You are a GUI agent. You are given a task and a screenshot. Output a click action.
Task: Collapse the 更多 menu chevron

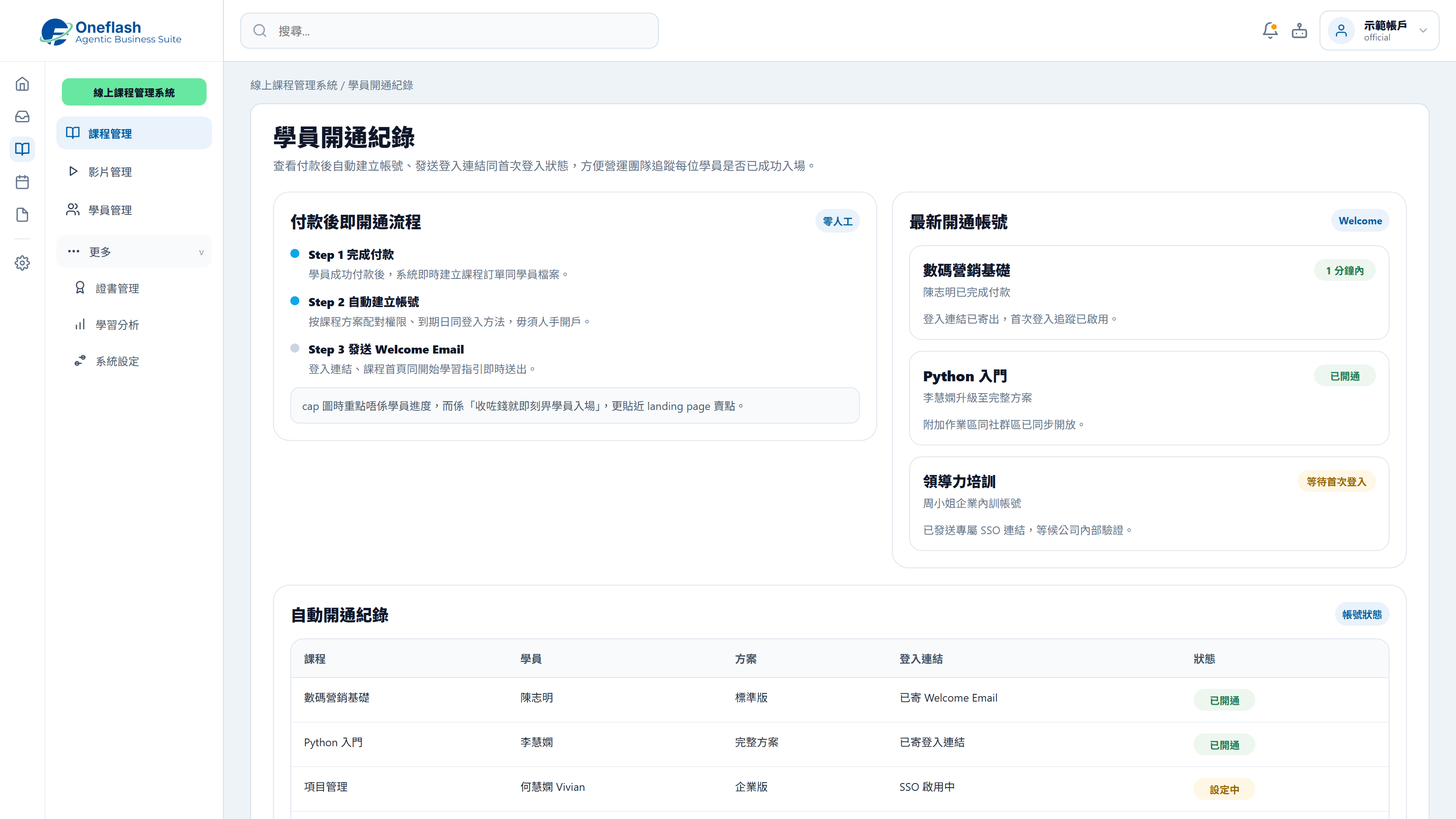[x=201, y=252]
